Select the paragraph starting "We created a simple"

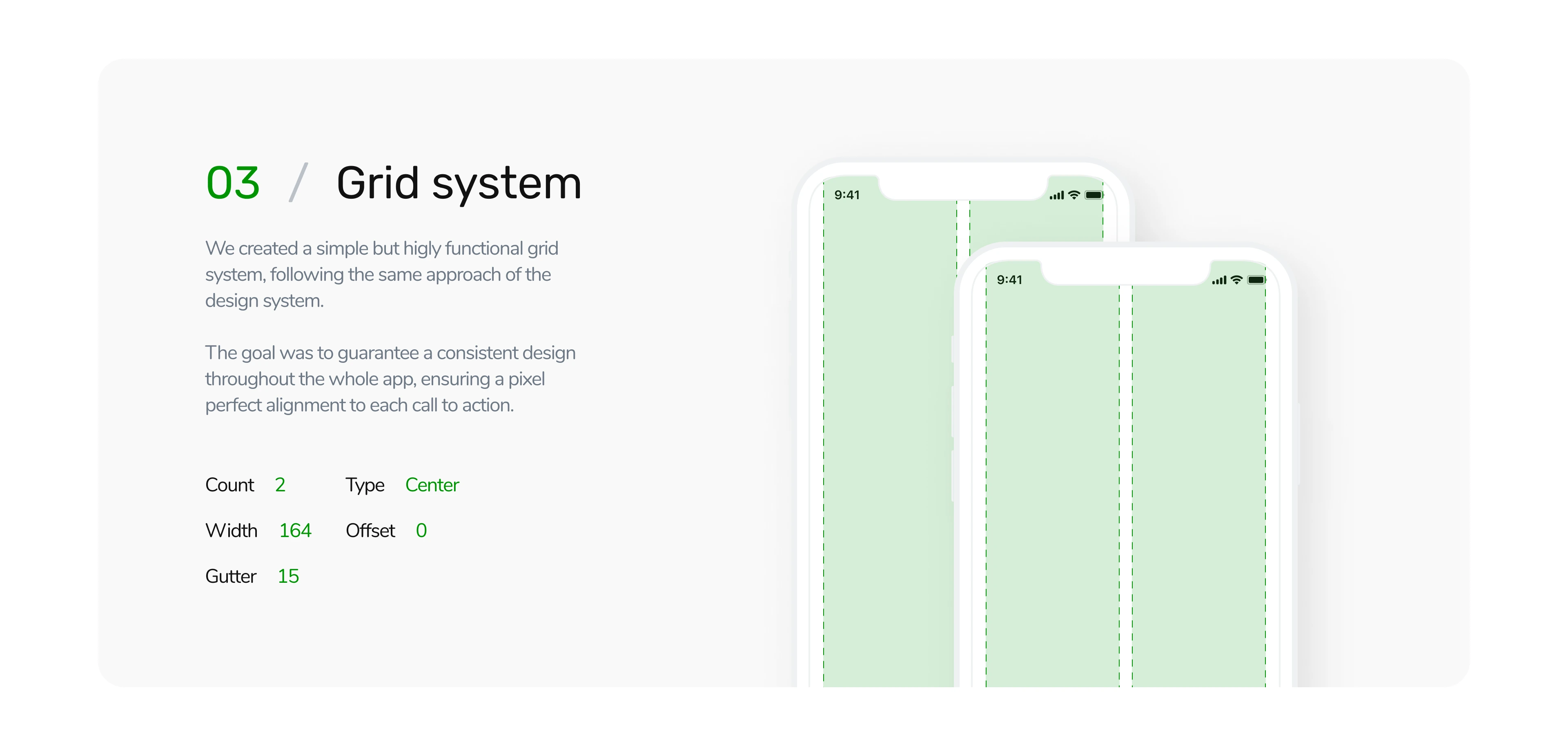[382, 274]
